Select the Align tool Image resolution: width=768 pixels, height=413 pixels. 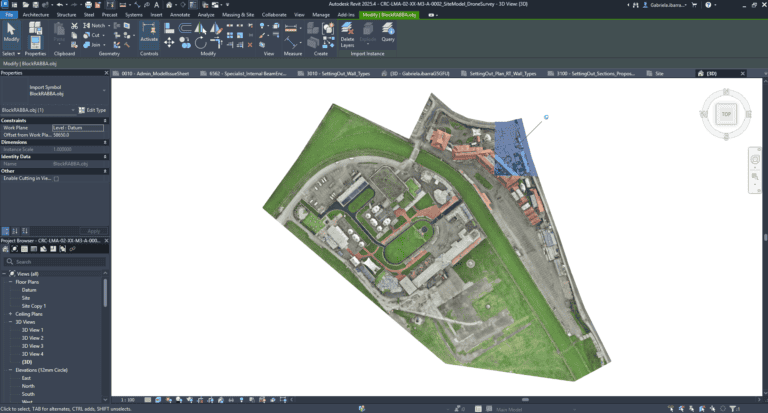169,28
